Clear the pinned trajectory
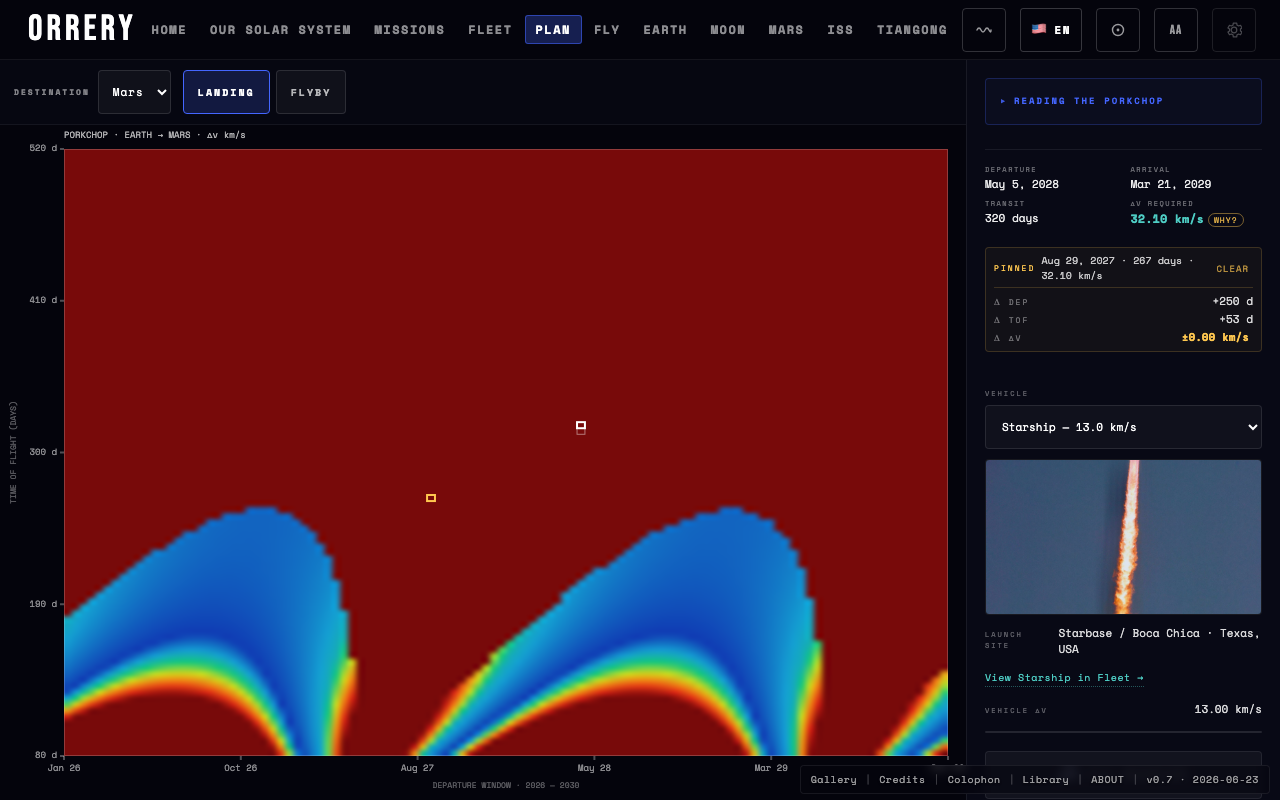The width and height of the screenshot is (1280, 800). [1232, 269]
